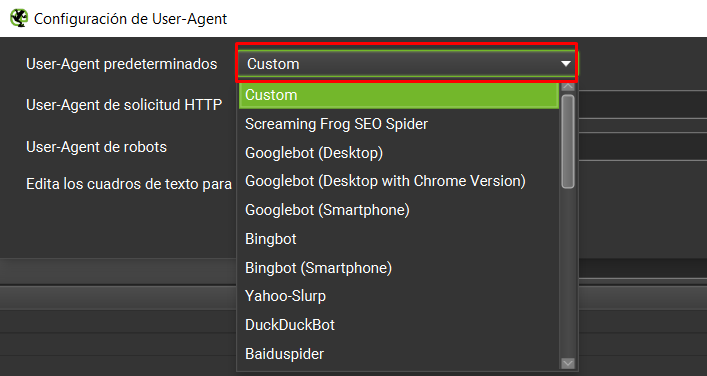Pick Googlebot (Desktop with Chrome Version)
The height and width of the screenshot is (376, 707).
[x=399, y=181]
